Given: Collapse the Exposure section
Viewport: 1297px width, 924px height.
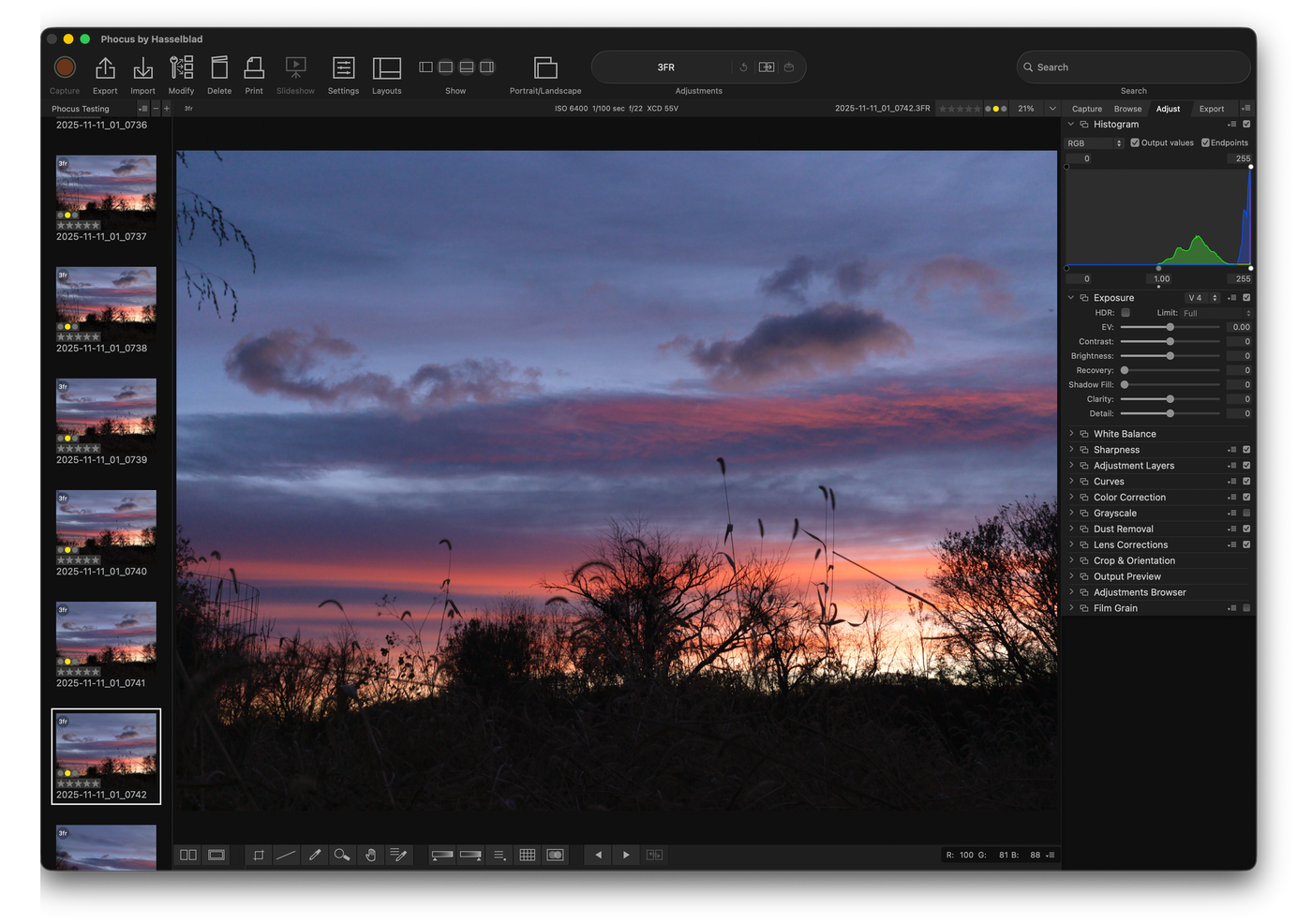Looking at the screenshot, I should click(1071, 298).
